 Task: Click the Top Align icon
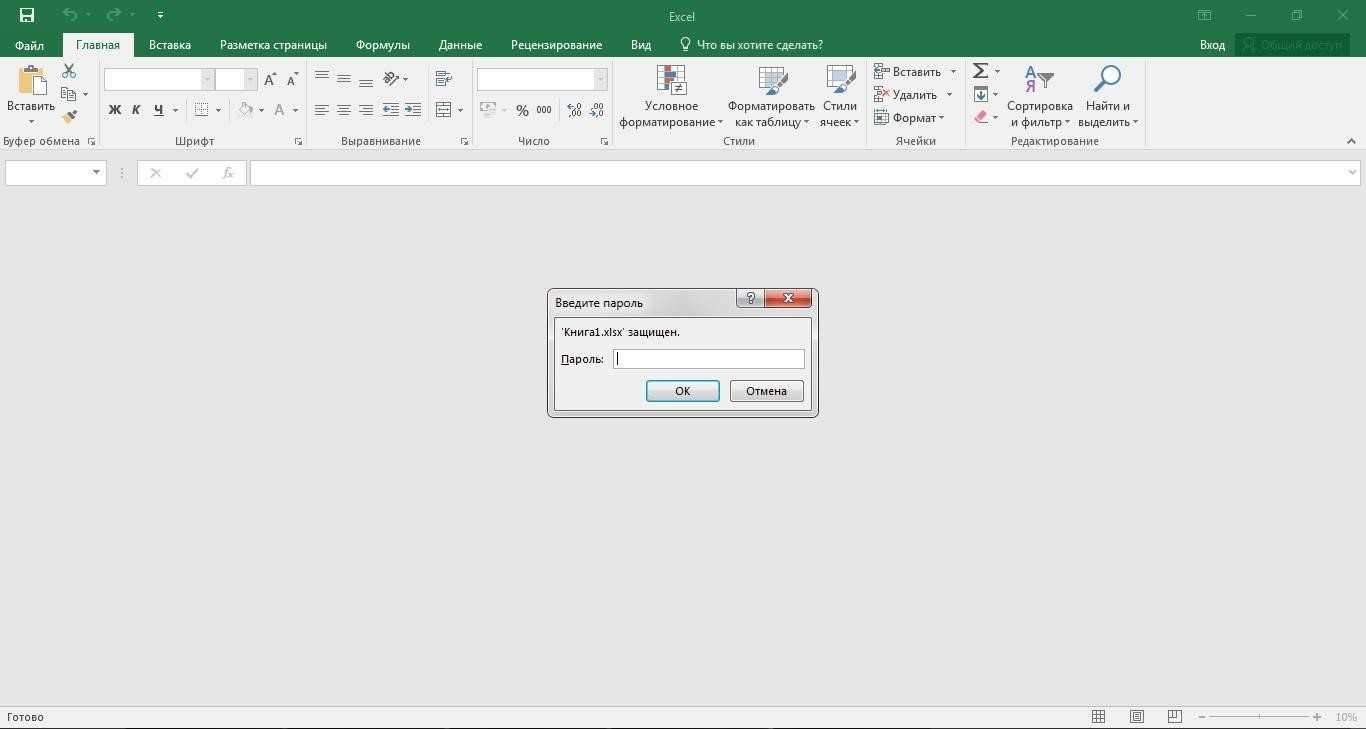[x=322, y=78]
